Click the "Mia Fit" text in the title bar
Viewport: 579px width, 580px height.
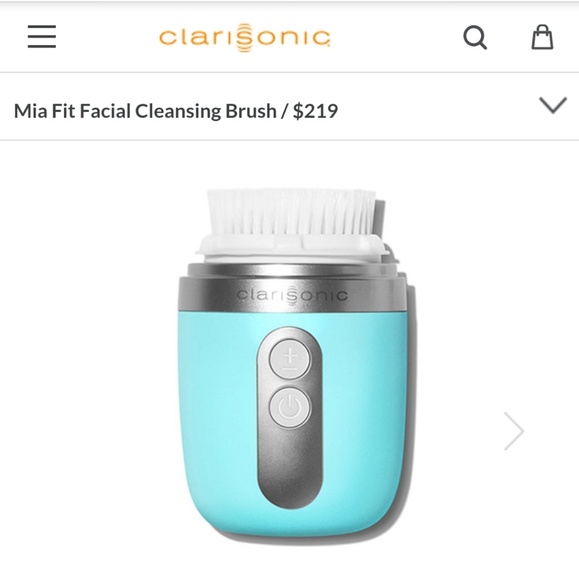[46, 111]
